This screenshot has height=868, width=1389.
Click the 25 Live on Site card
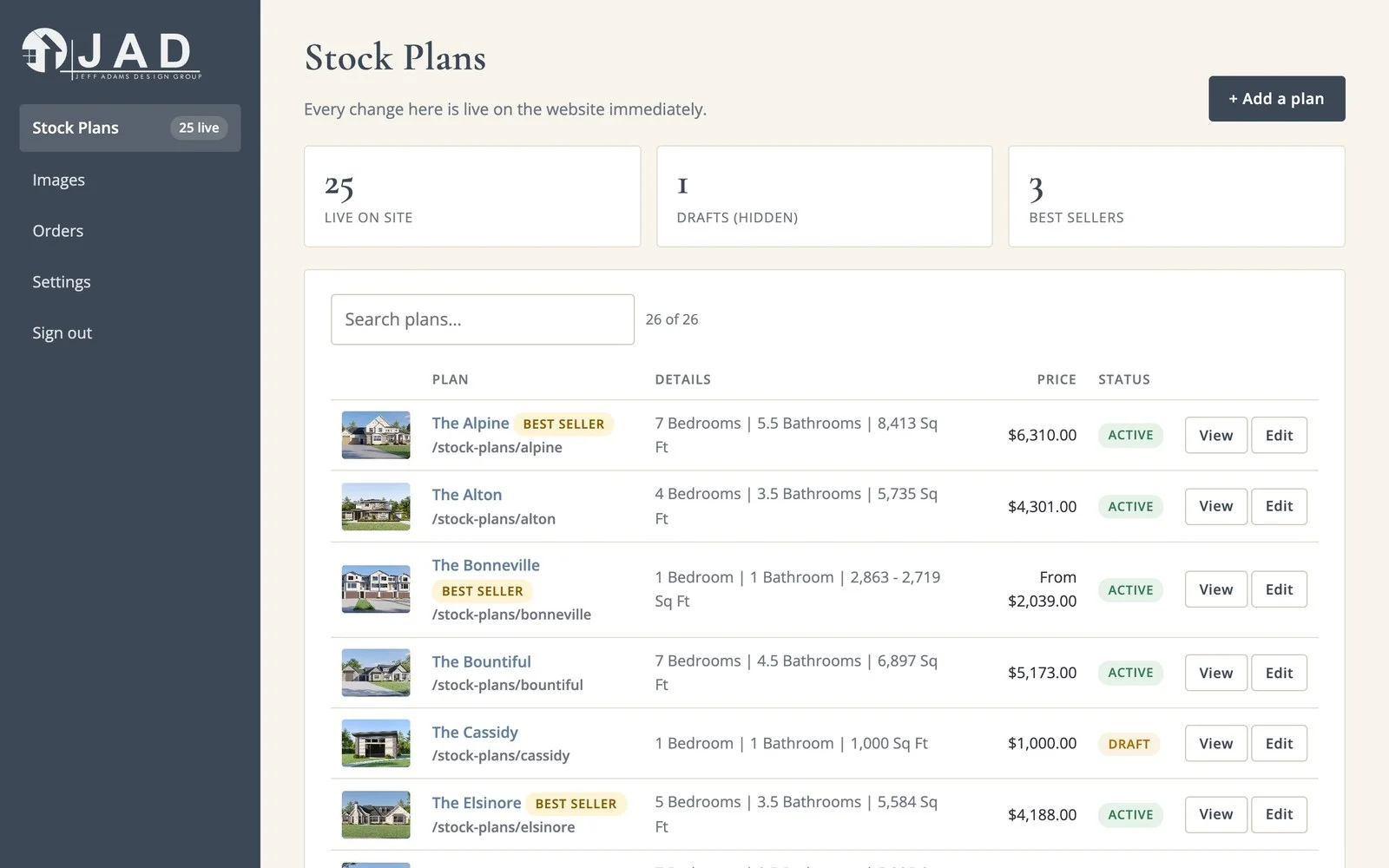(472, 196)
